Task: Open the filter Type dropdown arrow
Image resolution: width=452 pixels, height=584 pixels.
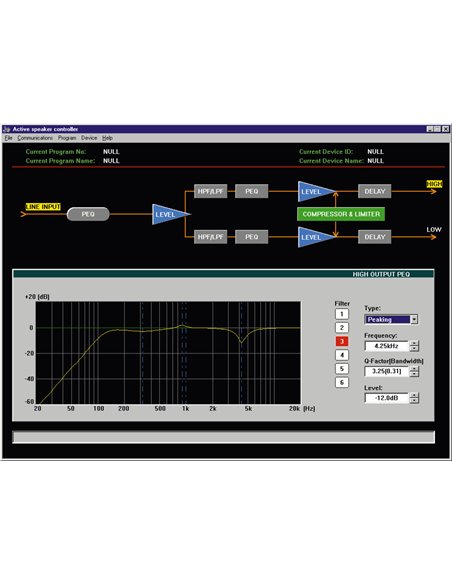Action: [x=414, y=320]
